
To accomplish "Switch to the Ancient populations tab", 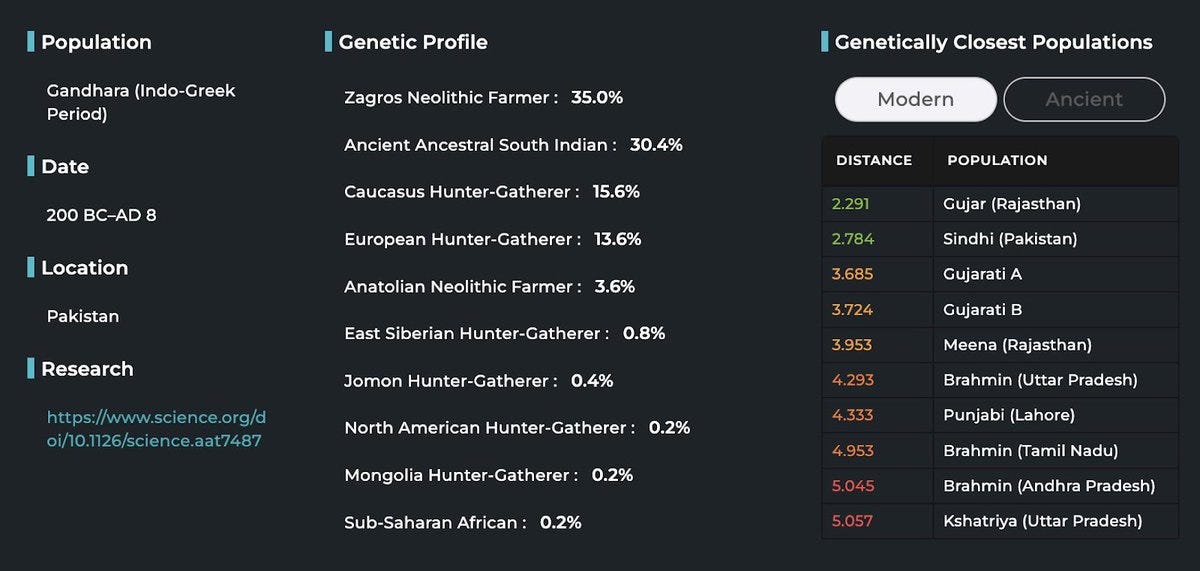I will (x=1084, y=99).
